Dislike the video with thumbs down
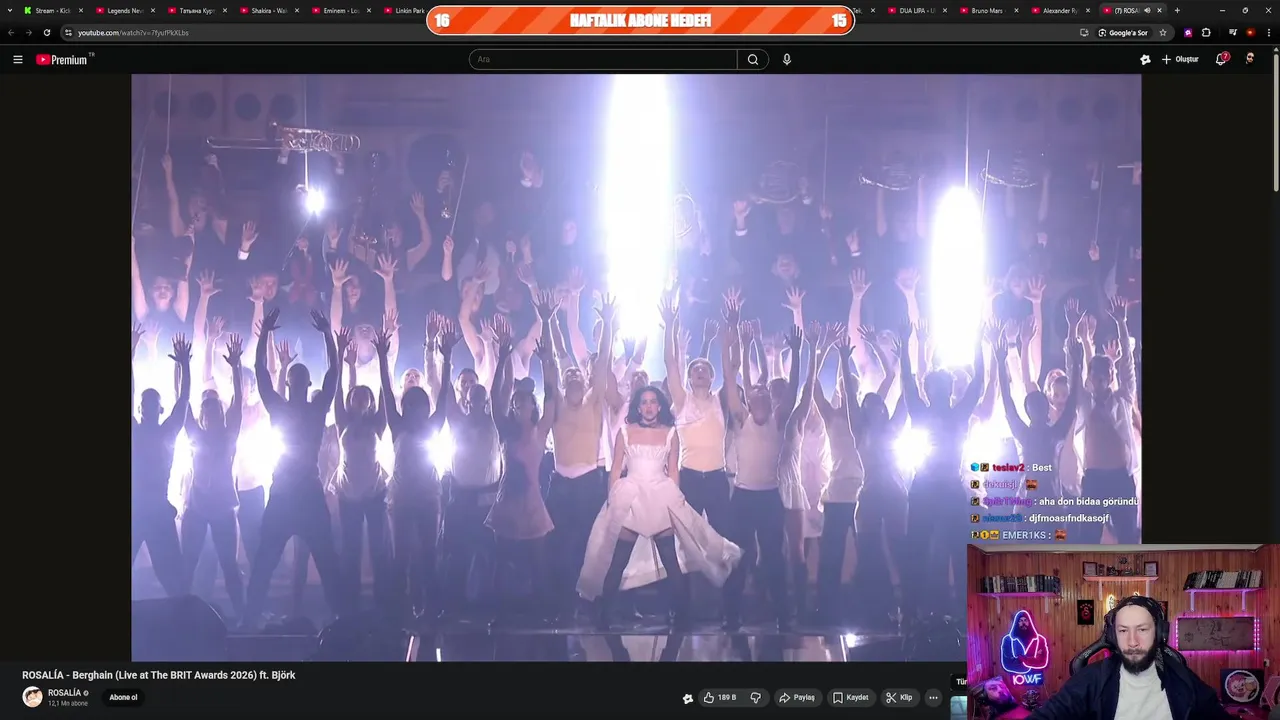 point(756,698)
